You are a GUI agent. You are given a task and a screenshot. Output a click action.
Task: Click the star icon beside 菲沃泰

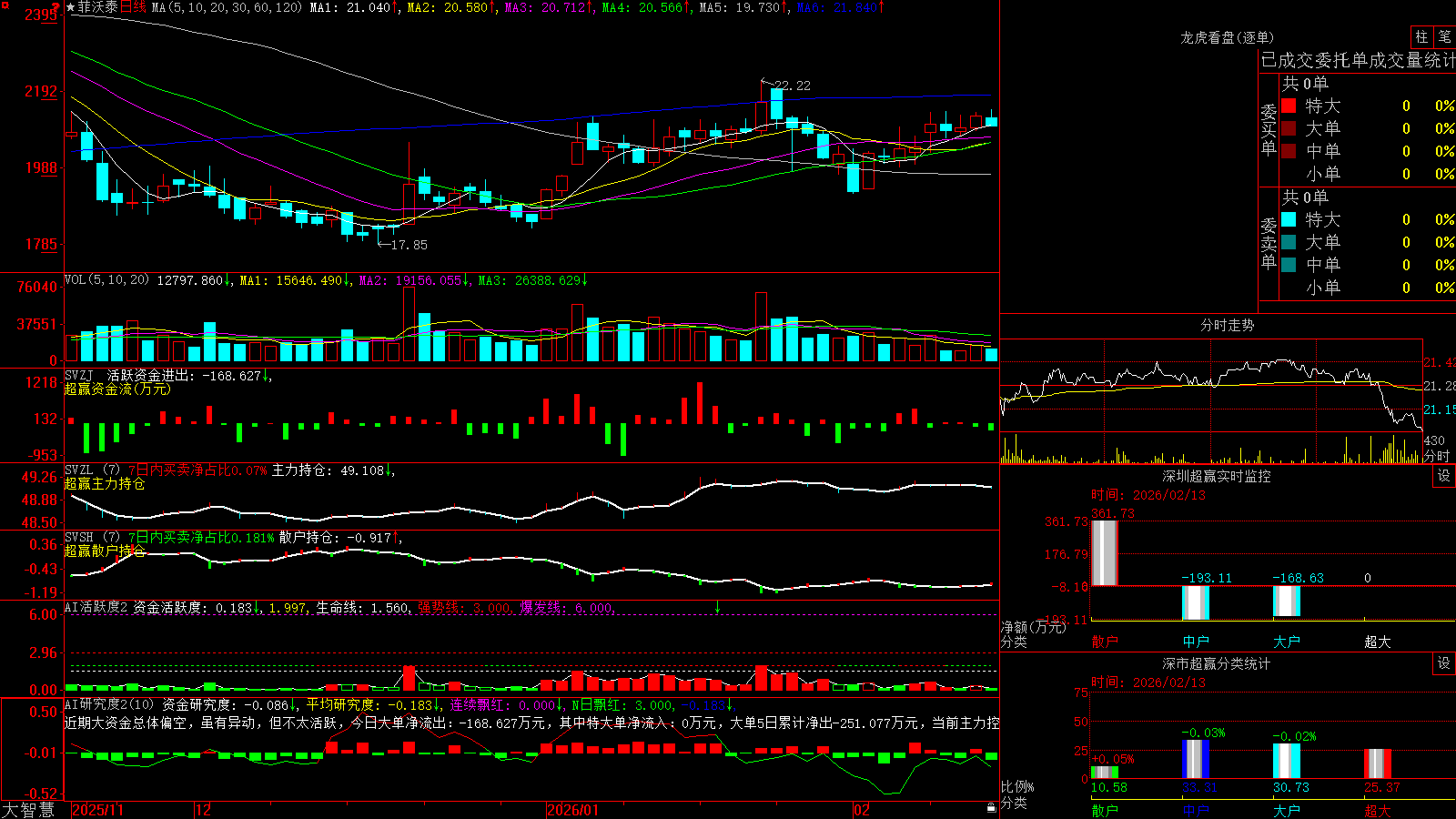(x=71, y=7)
